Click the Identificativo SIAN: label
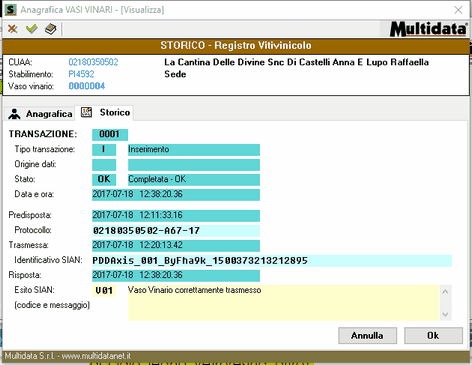This screenshot has height=365, width=472. (48, 260)
